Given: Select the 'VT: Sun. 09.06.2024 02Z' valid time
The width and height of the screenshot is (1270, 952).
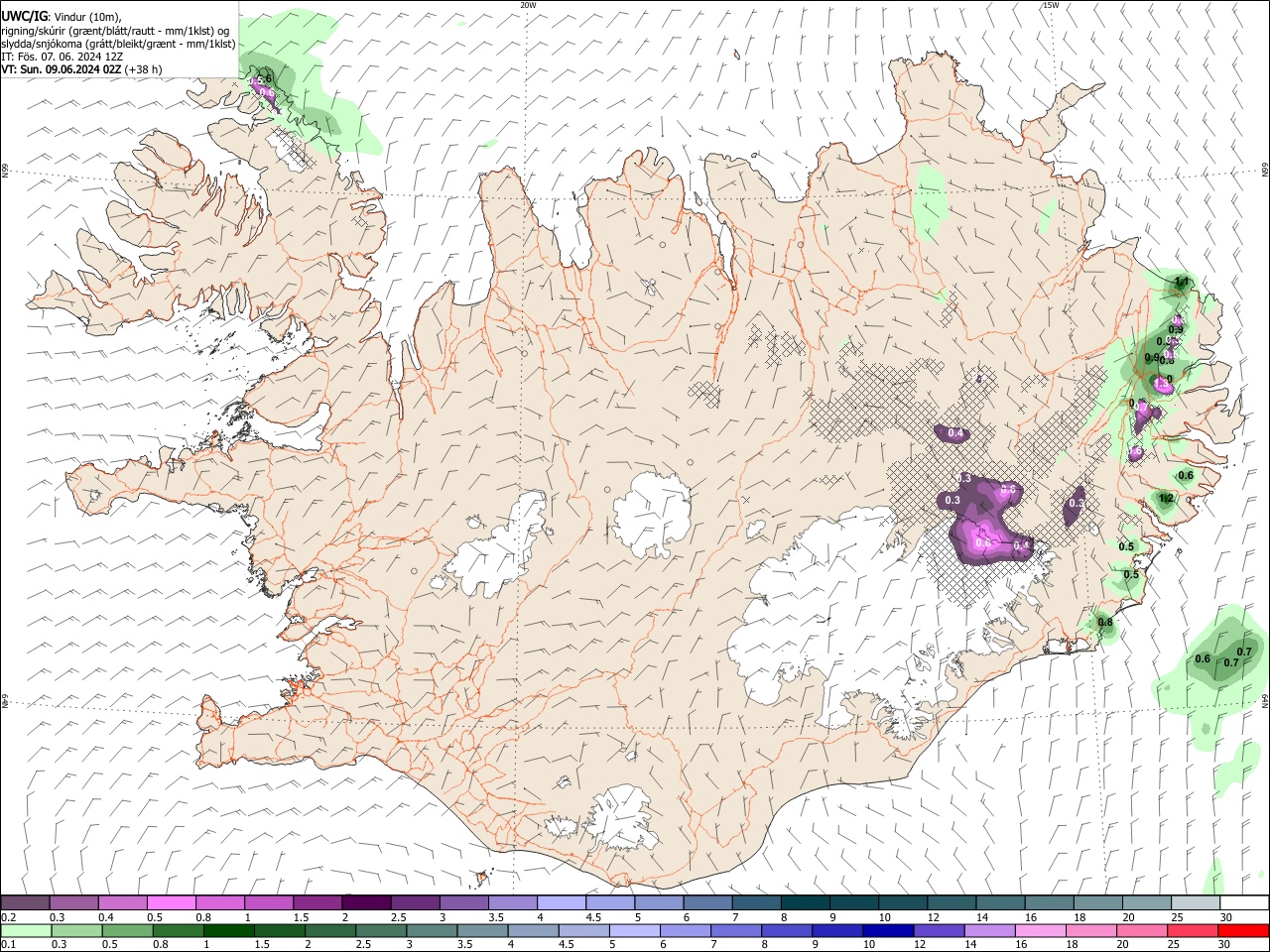Looking at the screenshot, I should pyautogui.click(x=62, y=69).
